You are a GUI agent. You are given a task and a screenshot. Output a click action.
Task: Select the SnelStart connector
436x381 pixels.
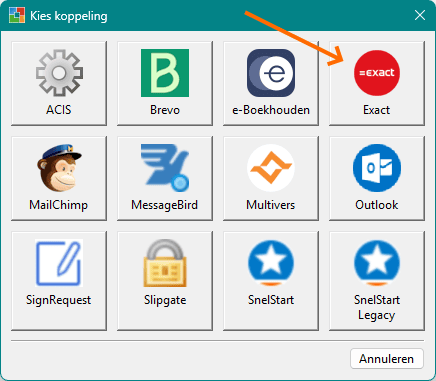pos(271,281)
